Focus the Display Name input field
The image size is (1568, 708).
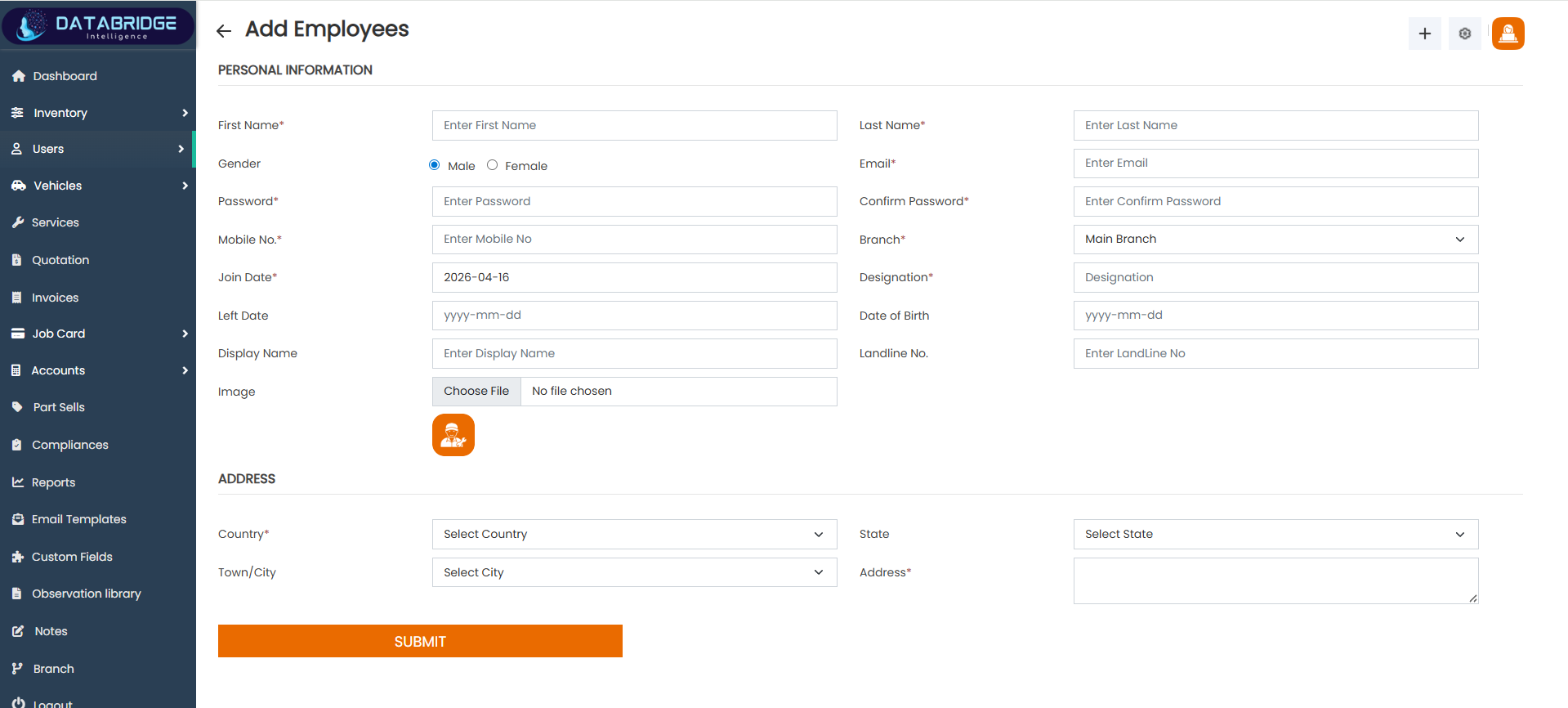(634, 354)
